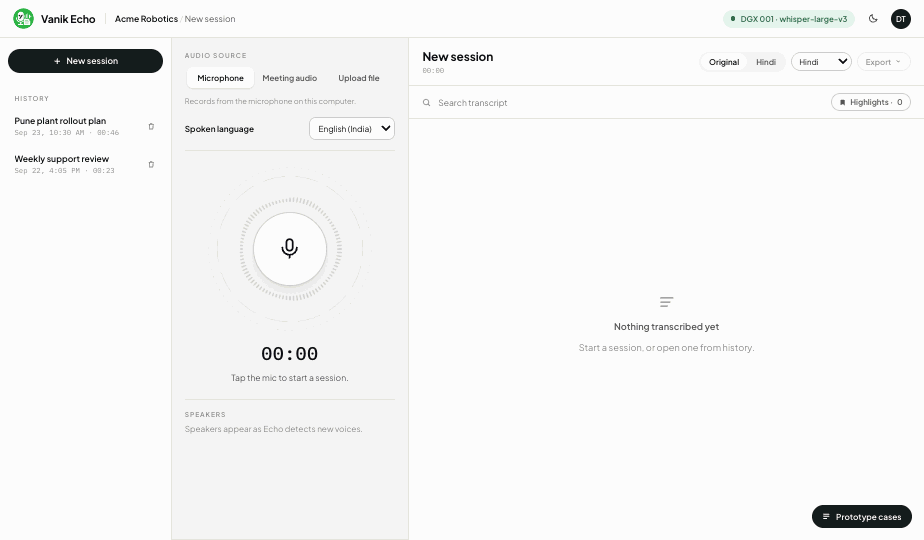Open the Hindi translation language dropdown
This screenshot has width=924, height=540.
pos(821,62)
